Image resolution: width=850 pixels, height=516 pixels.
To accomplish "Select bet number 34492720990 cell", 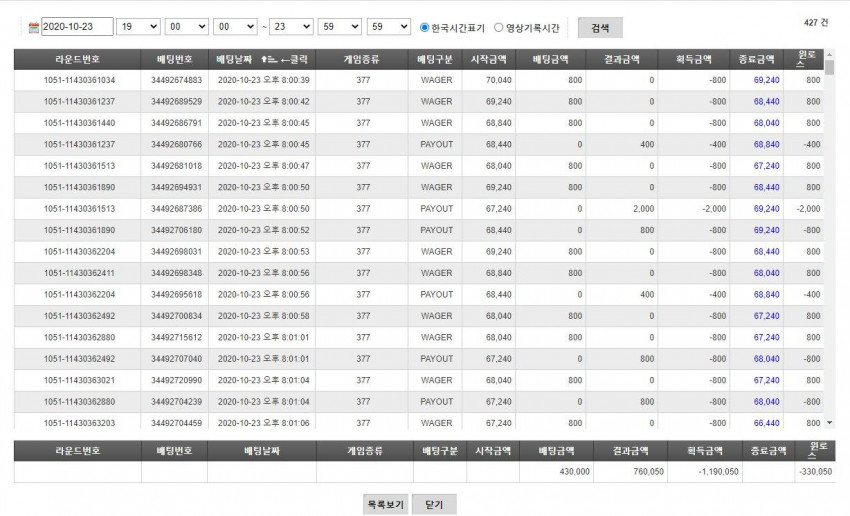I will tap(176, 380).
